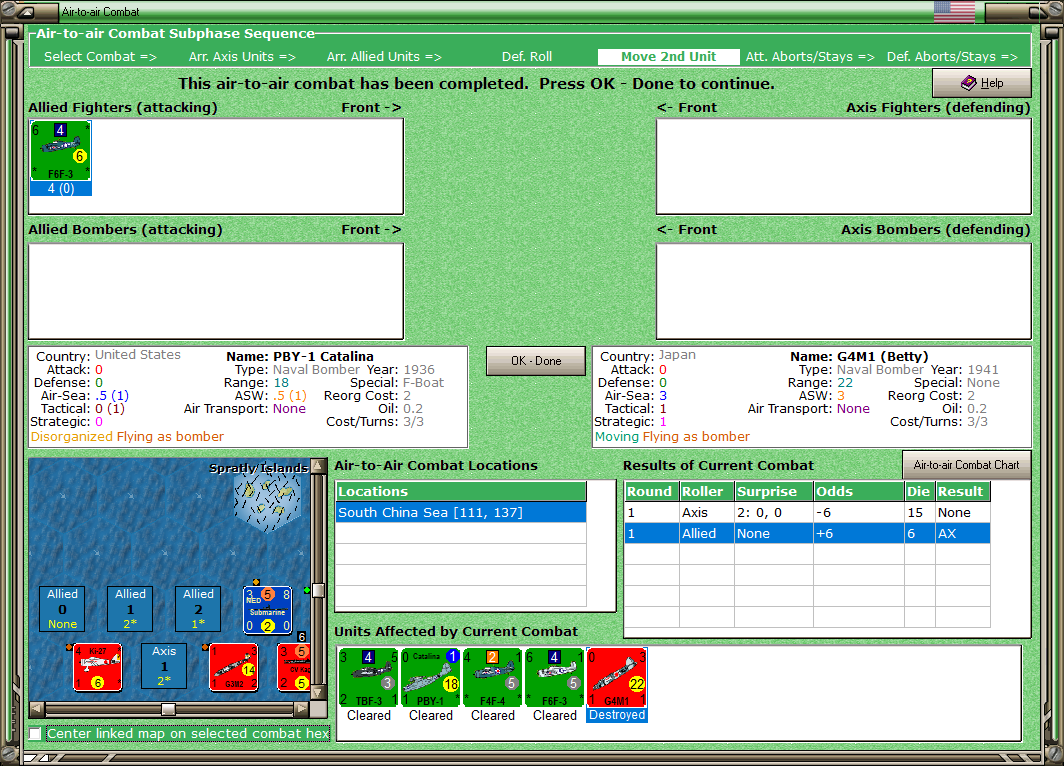
Task: Click the Odds column header
Action: [x=859, y=491]
